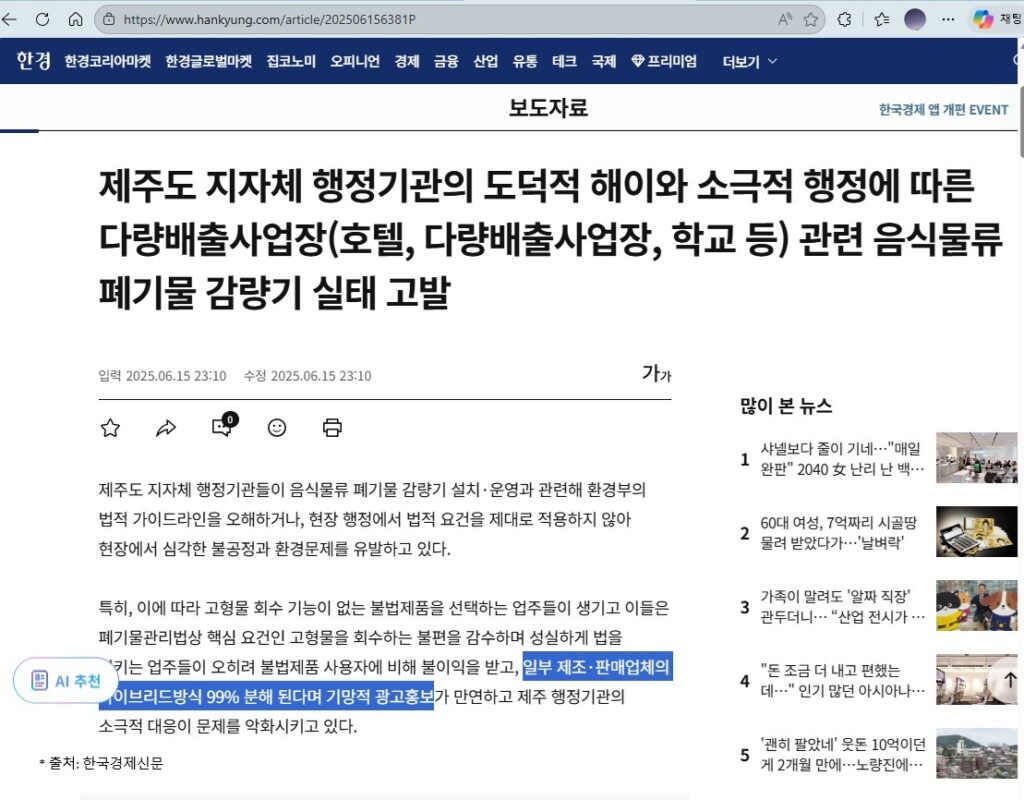The image size is (1024, 800).
Task: Open thumbnail for ranked news item 1
Action: click(977, 457)
